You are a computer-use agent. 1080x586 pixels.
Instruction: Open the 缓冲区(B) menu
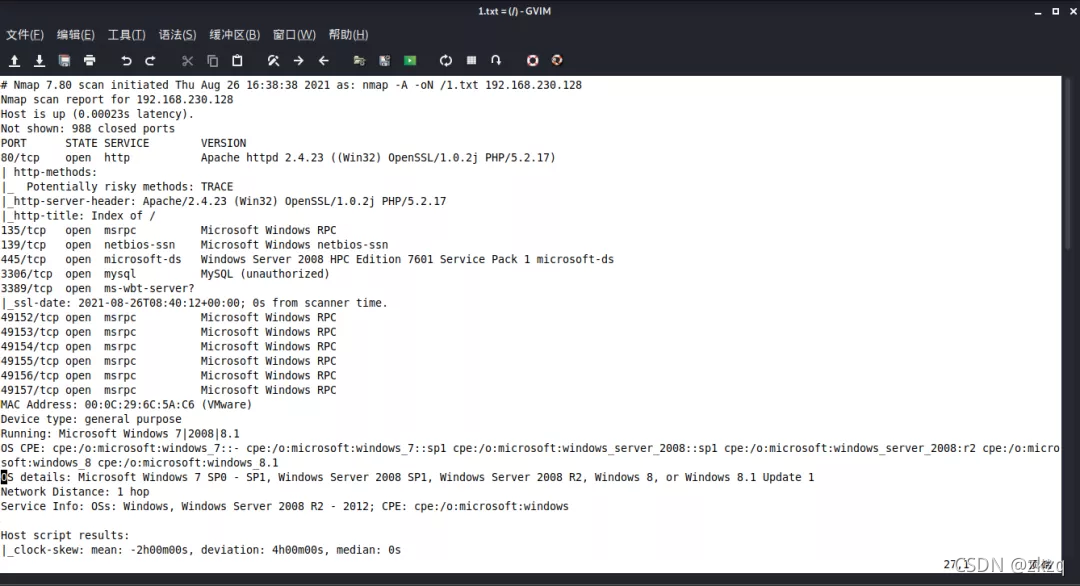[235, 34]
